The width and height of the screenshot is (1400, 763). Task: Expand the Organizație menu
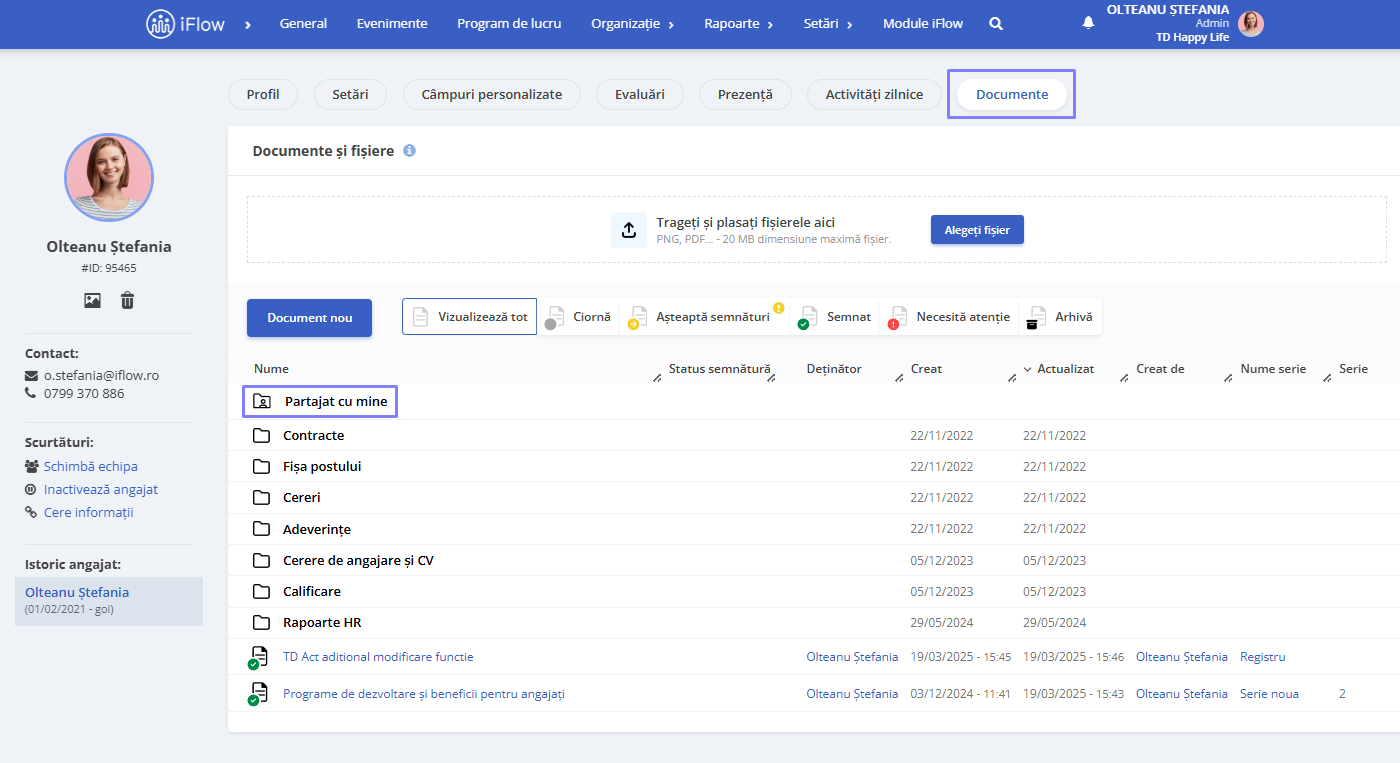(x=632, y=23)
